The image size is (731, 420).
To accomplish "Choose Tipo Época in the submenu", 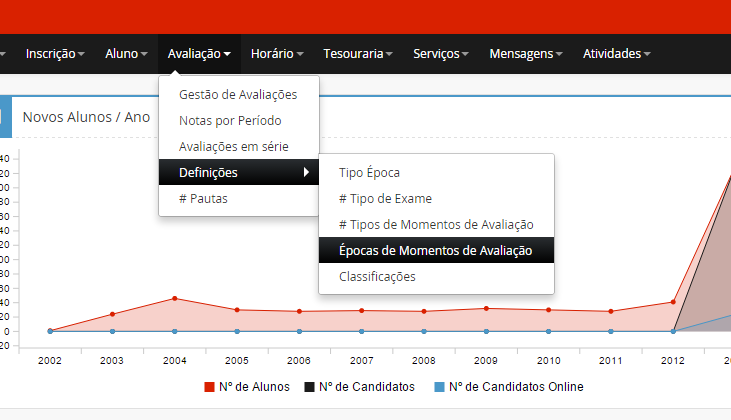I will pos(369,173).
